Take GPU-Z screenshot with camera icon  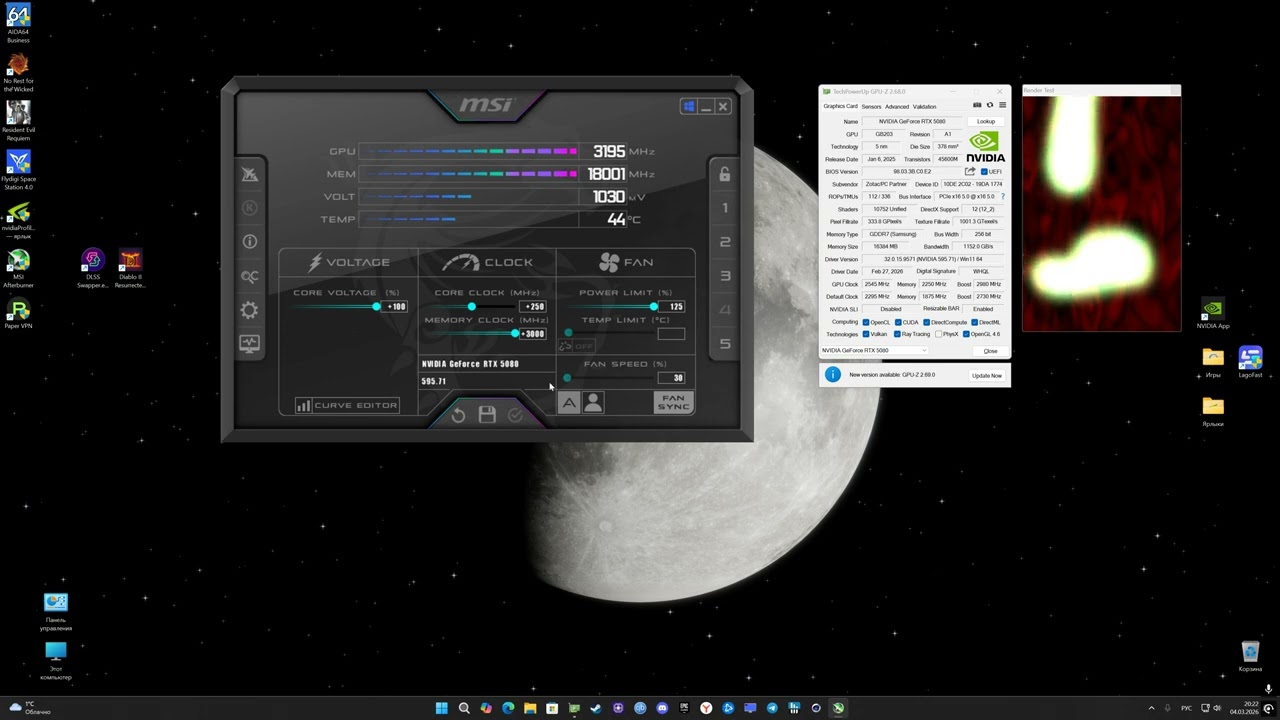click(977, 105)
